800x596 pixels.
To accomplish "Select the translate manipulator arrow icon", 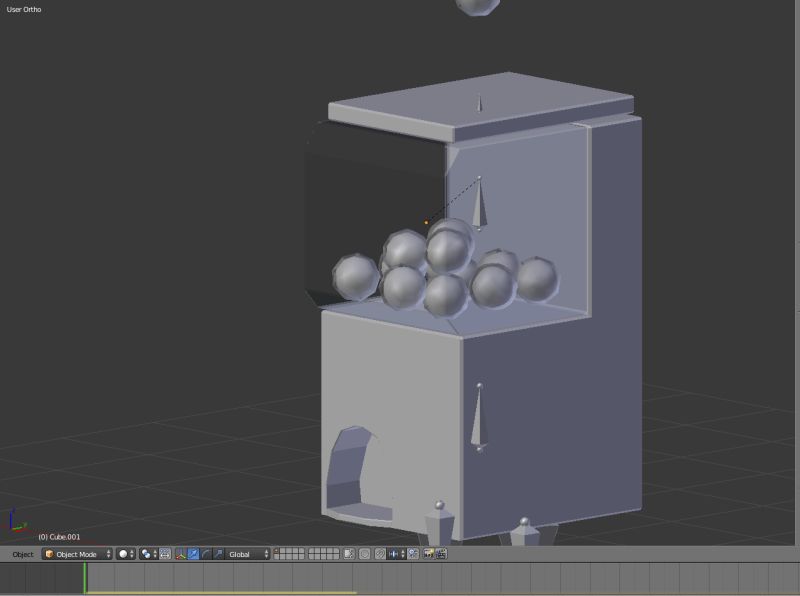I will [x=193, y=554].
